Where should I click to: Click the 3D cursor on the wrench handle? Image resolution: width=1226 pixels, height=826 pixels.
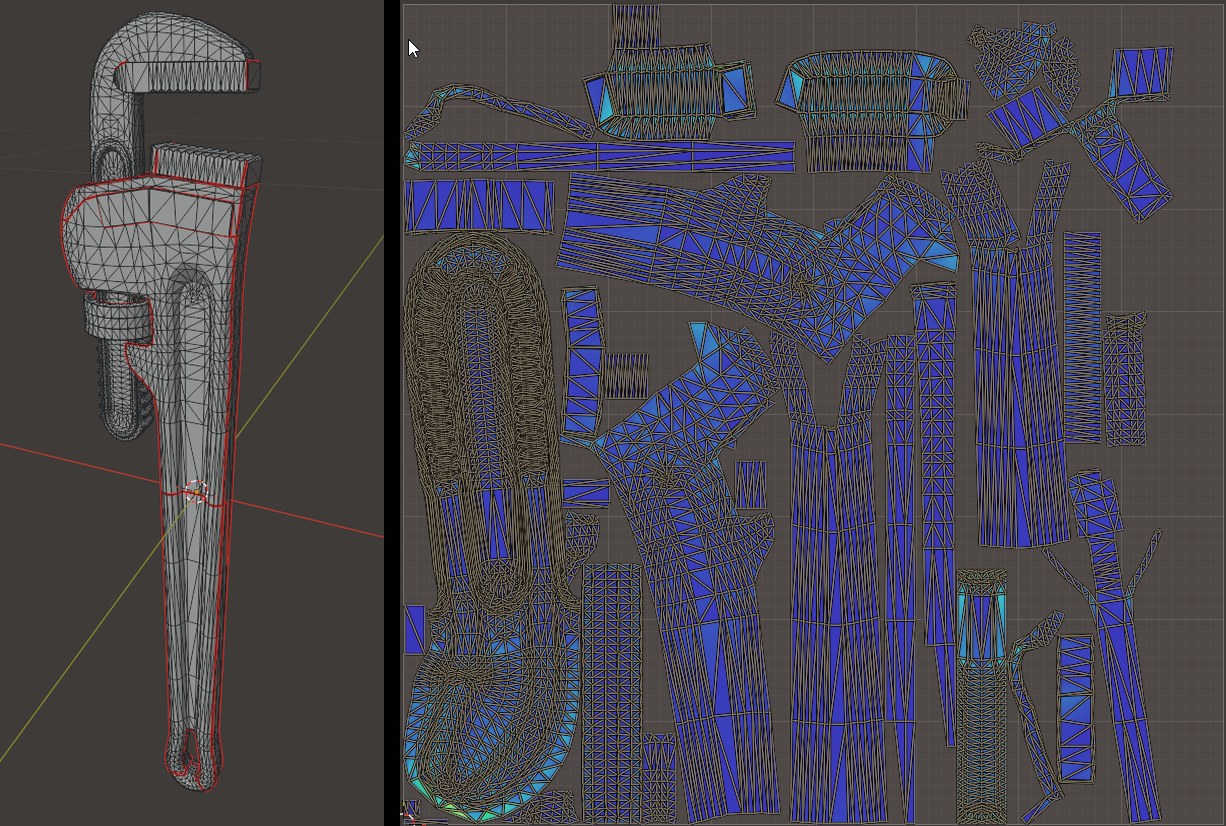pyautogui.click(x=196, y=491)
